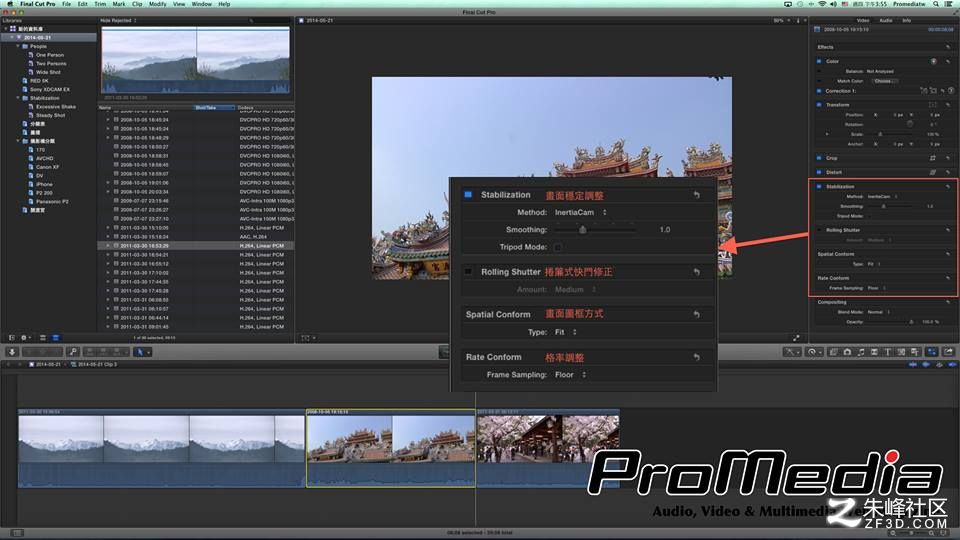This screenshot has height=540, width=960.
Task: Switch to the Info inspector tab
Action: point(907,20)
